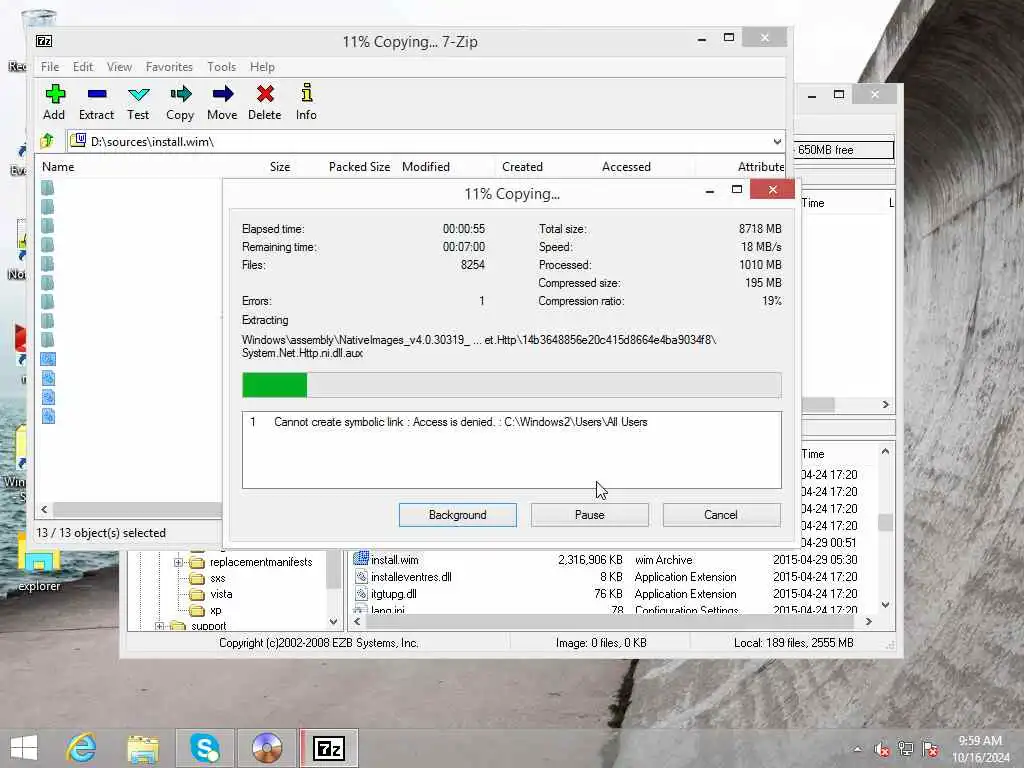Image resolution: width=1024 pixels, height=768 pixels.
Task: Cancel the copying operation
Action: pos(721,515)
